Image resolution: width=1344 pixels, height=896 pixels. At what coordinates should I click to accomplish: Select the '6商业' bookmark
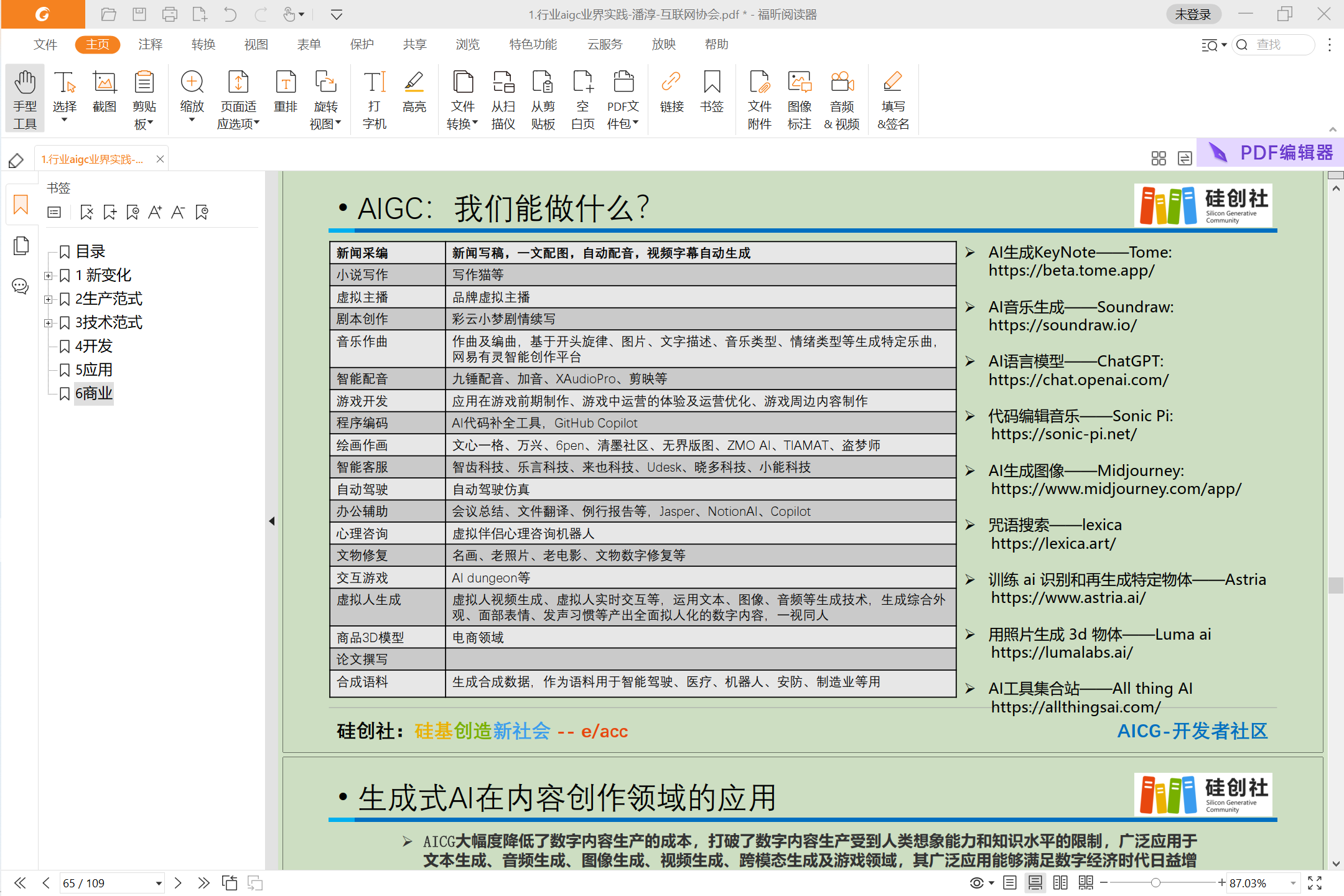click(93, 393)
